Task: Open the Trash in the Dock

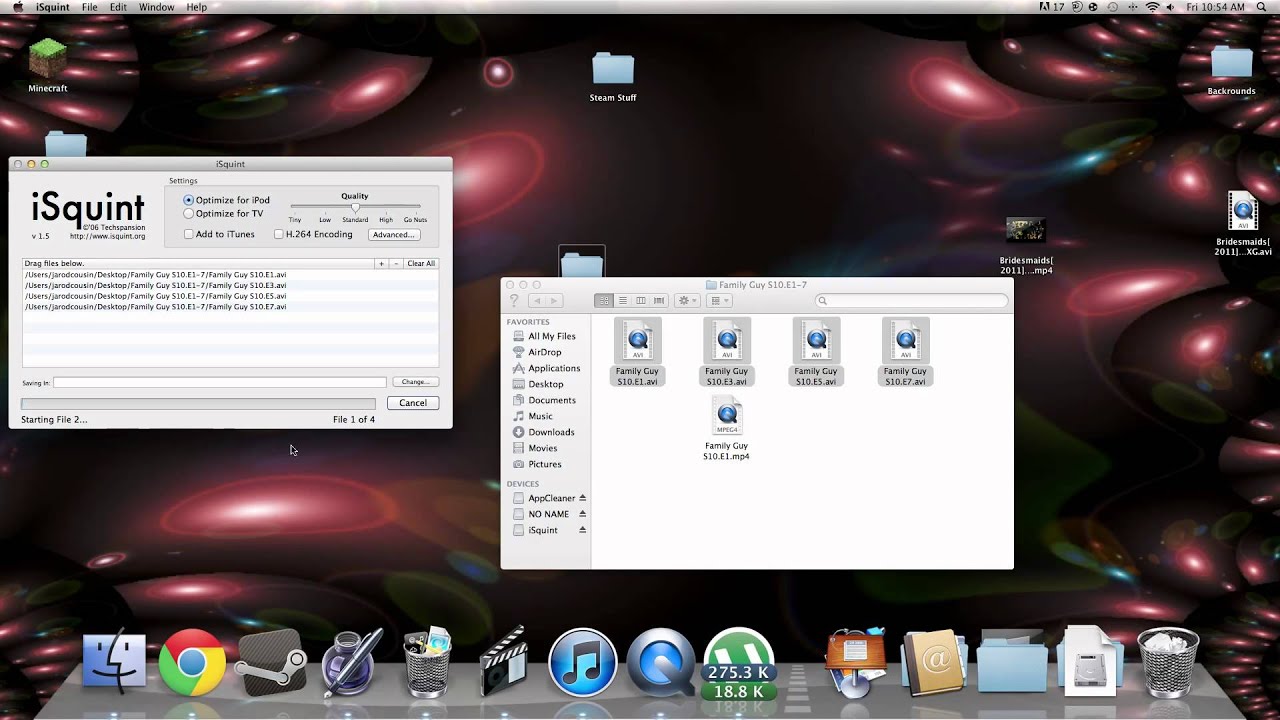Action: [1168, 662]
